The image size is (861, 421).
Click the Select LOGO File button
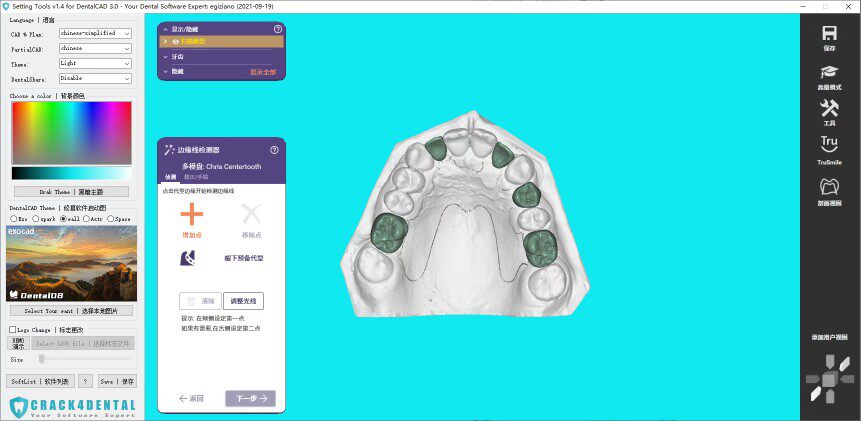[x=83, y=343]
